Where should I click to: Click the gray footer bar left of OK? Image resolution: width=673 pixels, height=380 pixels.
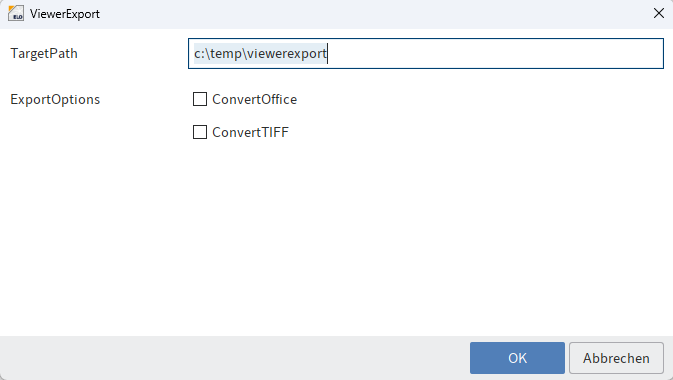tap(234, 358)
